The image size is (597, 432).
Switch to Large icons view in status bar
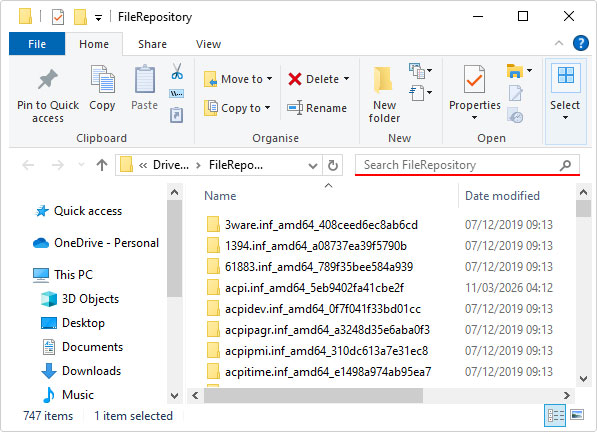[577, 415]
